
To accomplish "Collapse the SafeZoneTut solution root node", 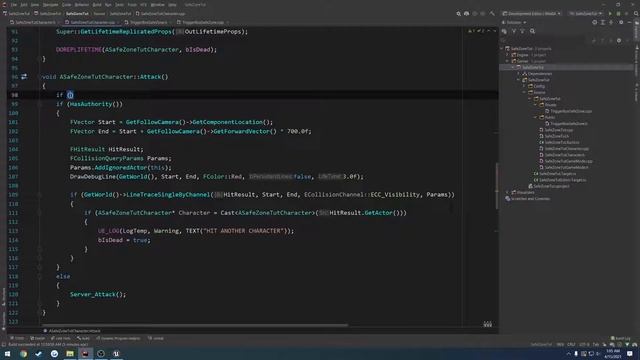I will click(502, 49).
